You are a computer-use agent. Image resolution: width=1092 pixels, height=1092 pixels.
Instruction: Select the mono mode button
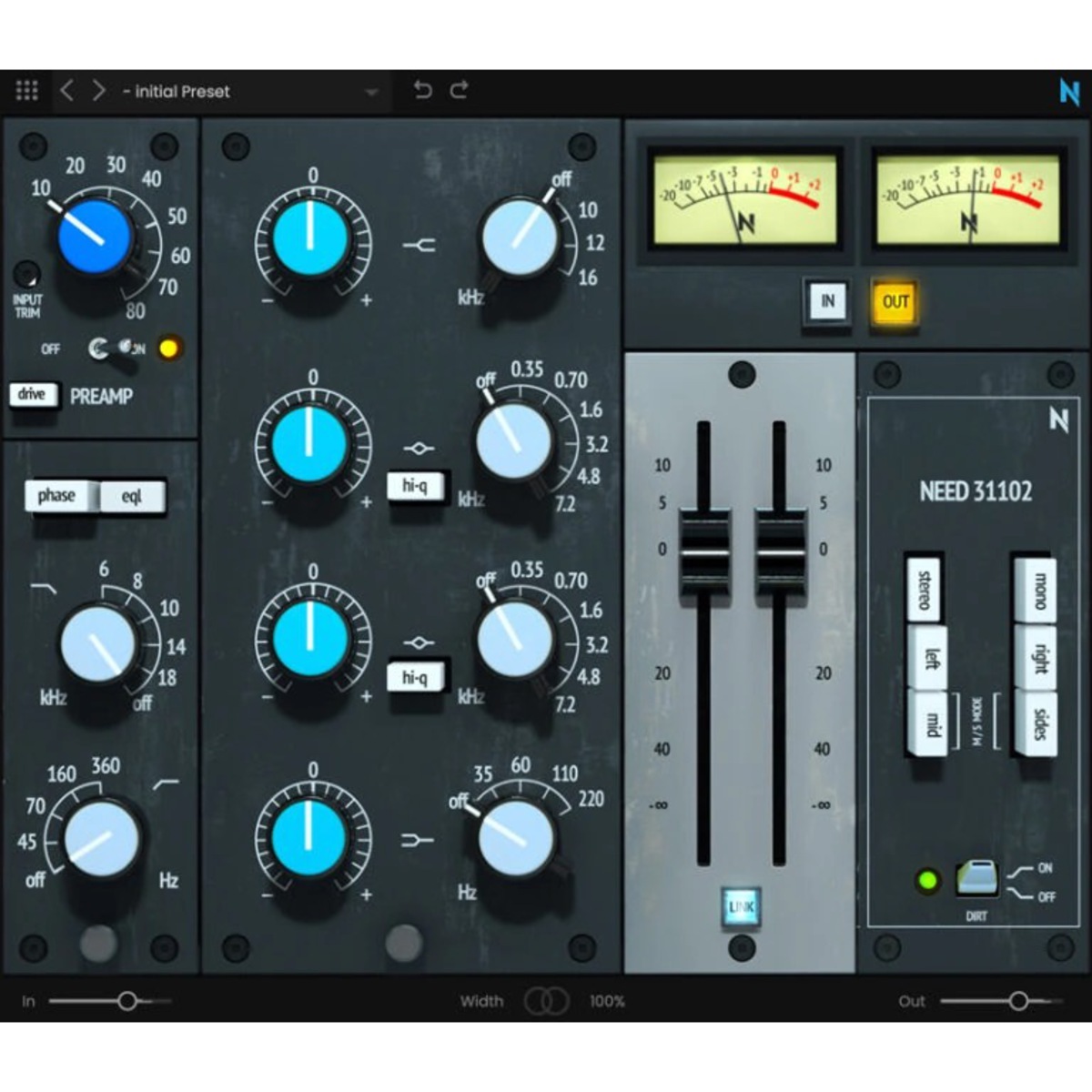click(1037, 589)
